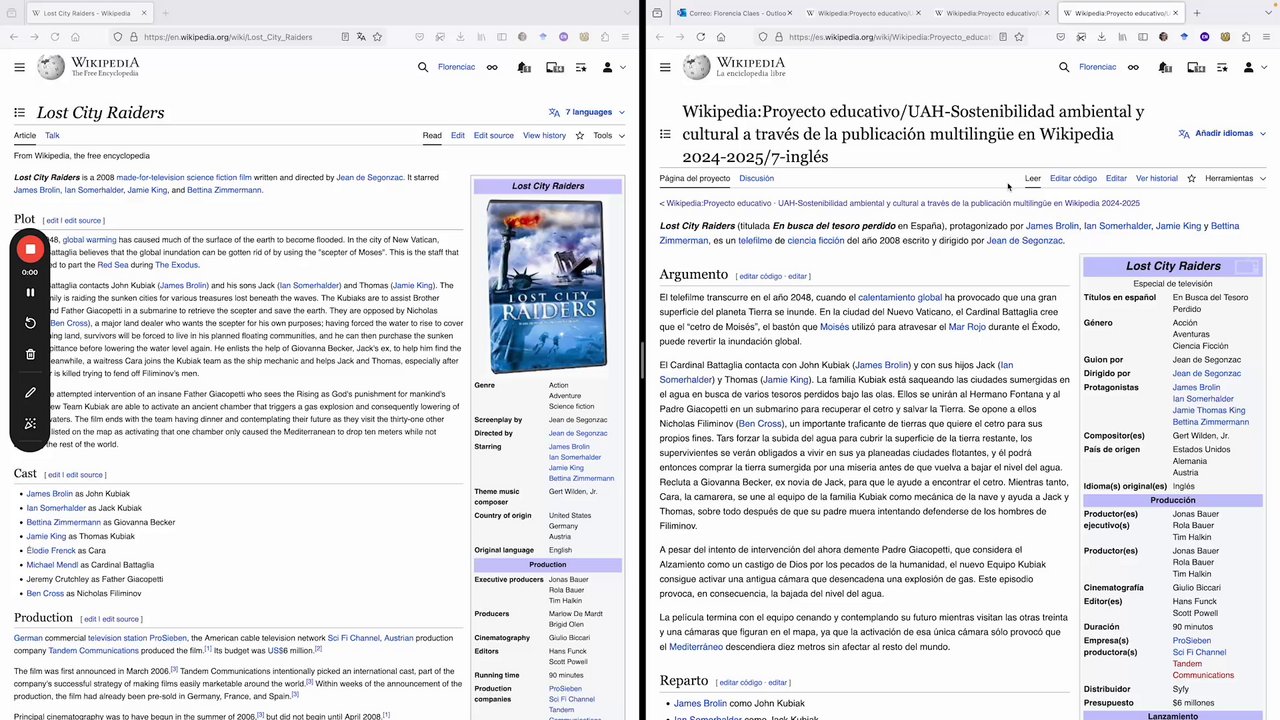Open the Florenciac user link in the Spanish window
The height and width of the screenshot is (720, 1280).
(1097, 67)
